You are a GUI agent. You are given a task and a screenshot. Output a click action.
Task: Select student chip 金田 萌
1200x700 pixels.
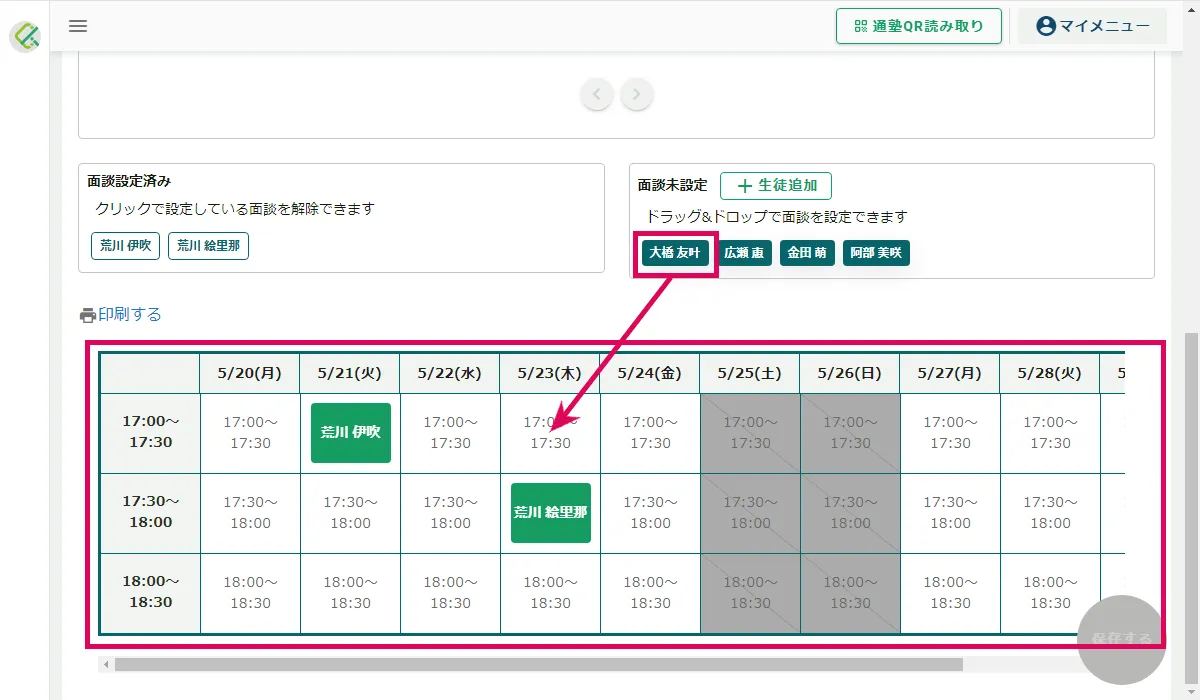[807, 253]
